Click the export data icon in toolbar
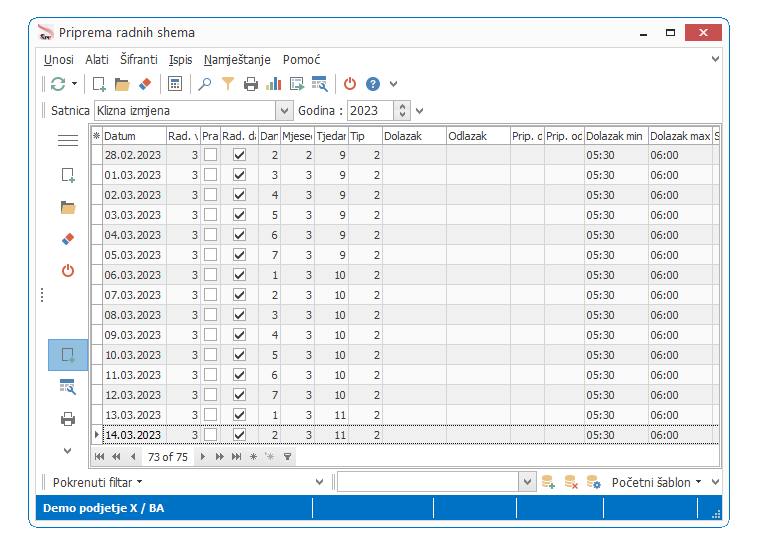 click(297, 84)
